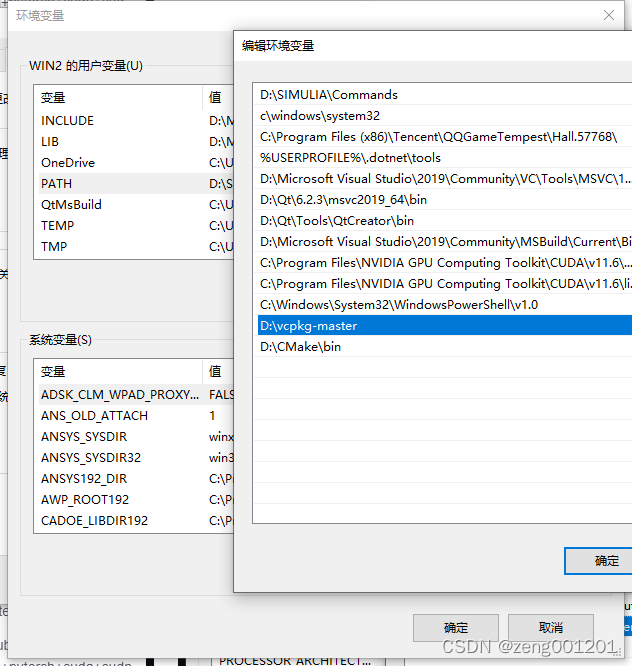632x666 pixels.
Task: Click the 值 header in user variables
Action: pos(218,98)
